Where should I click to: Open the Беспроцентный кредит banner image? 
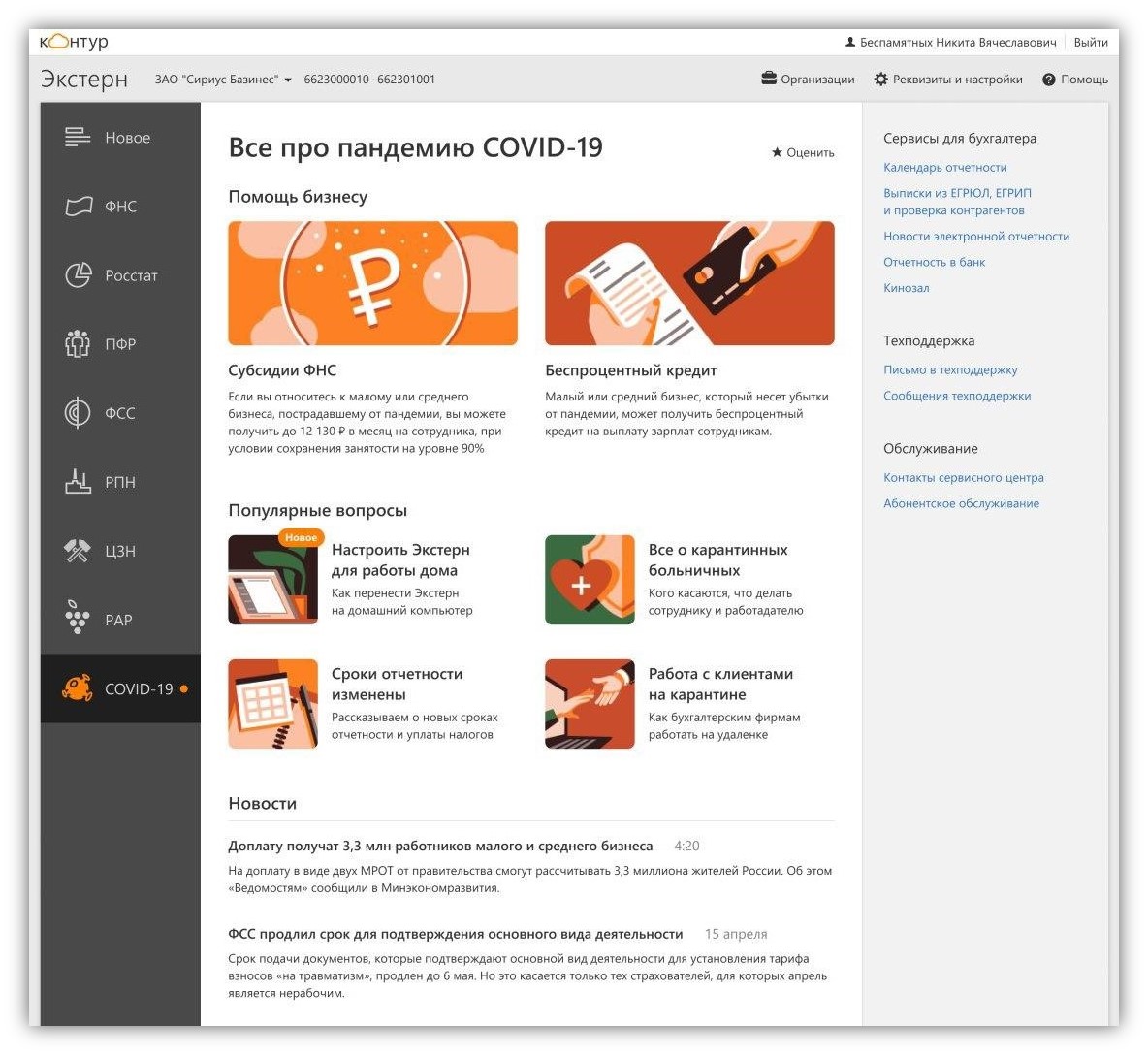tap(689, 283)
